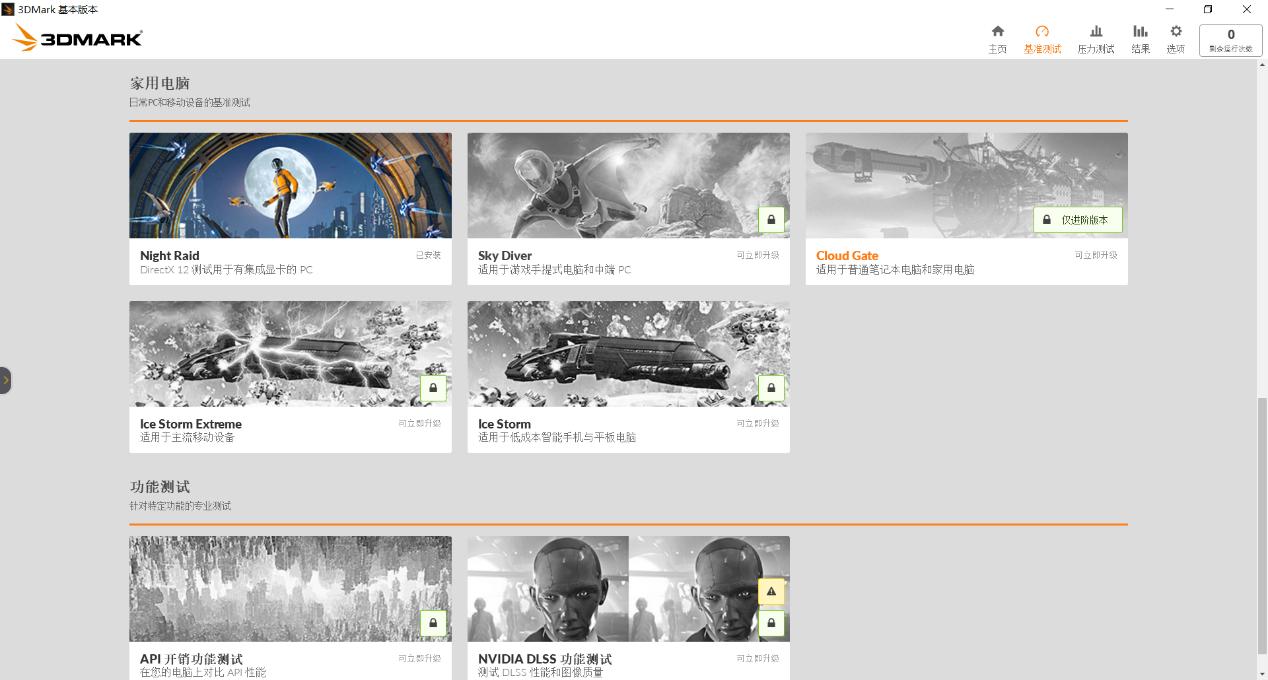Open the Ice Storm Extreme thumbnail
This screenshot has width=1268, height=680.
point(290,353)
